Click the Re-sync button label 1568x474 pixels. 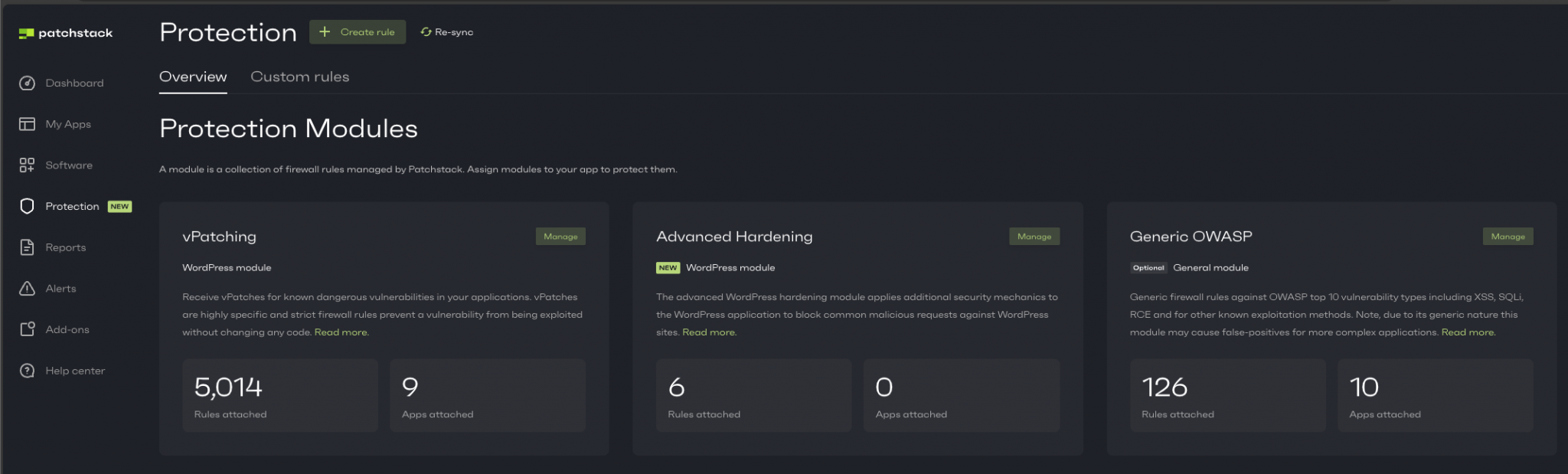454,32
